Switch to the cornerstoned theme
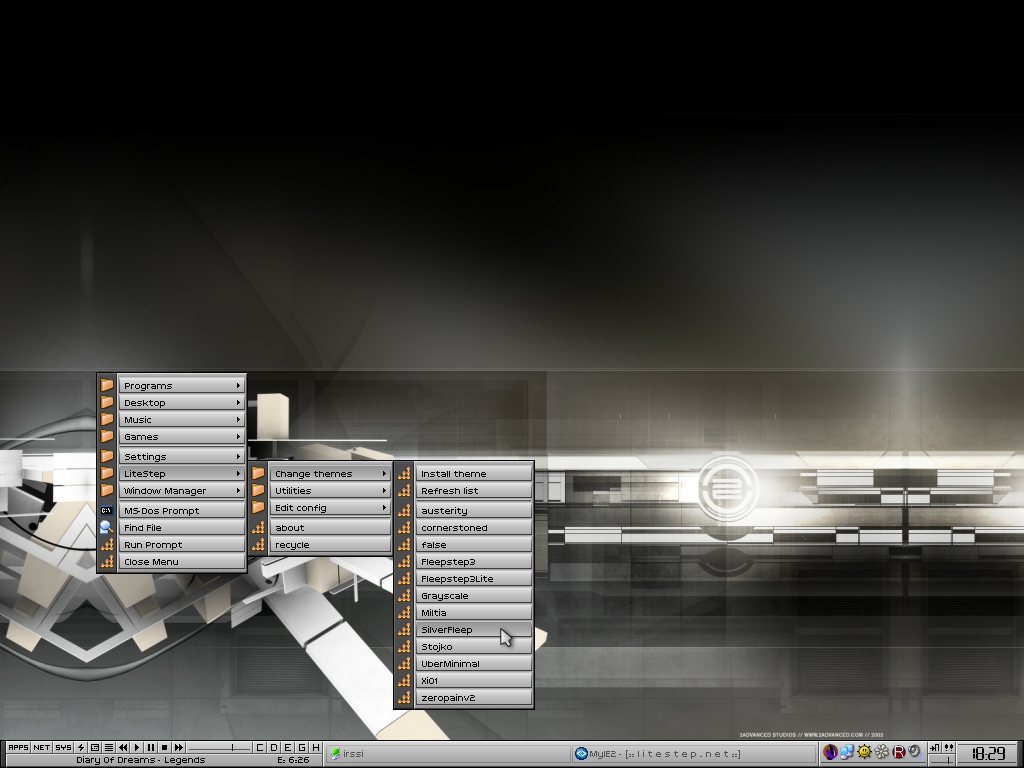Image resolution: width=1024 pixels, height=768 pixels. point(474,528)
